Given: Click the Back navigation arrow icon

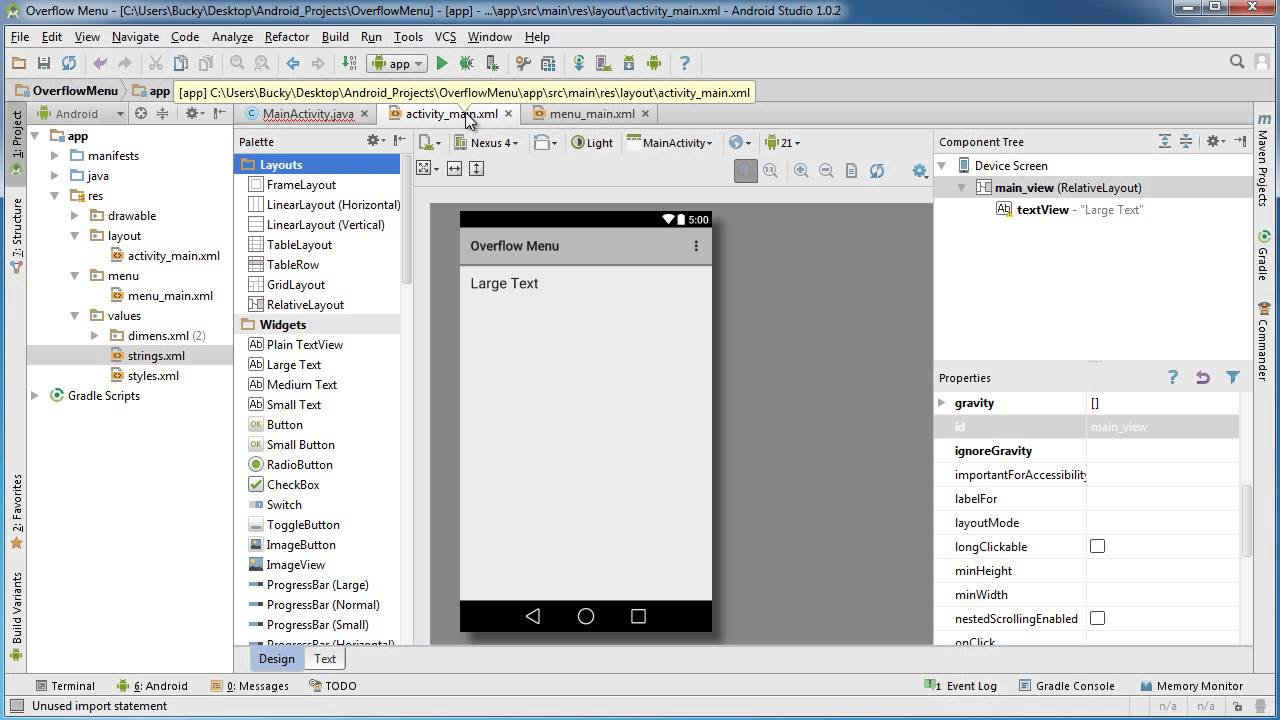Looking at the screenshot, I should coord(293,63).
